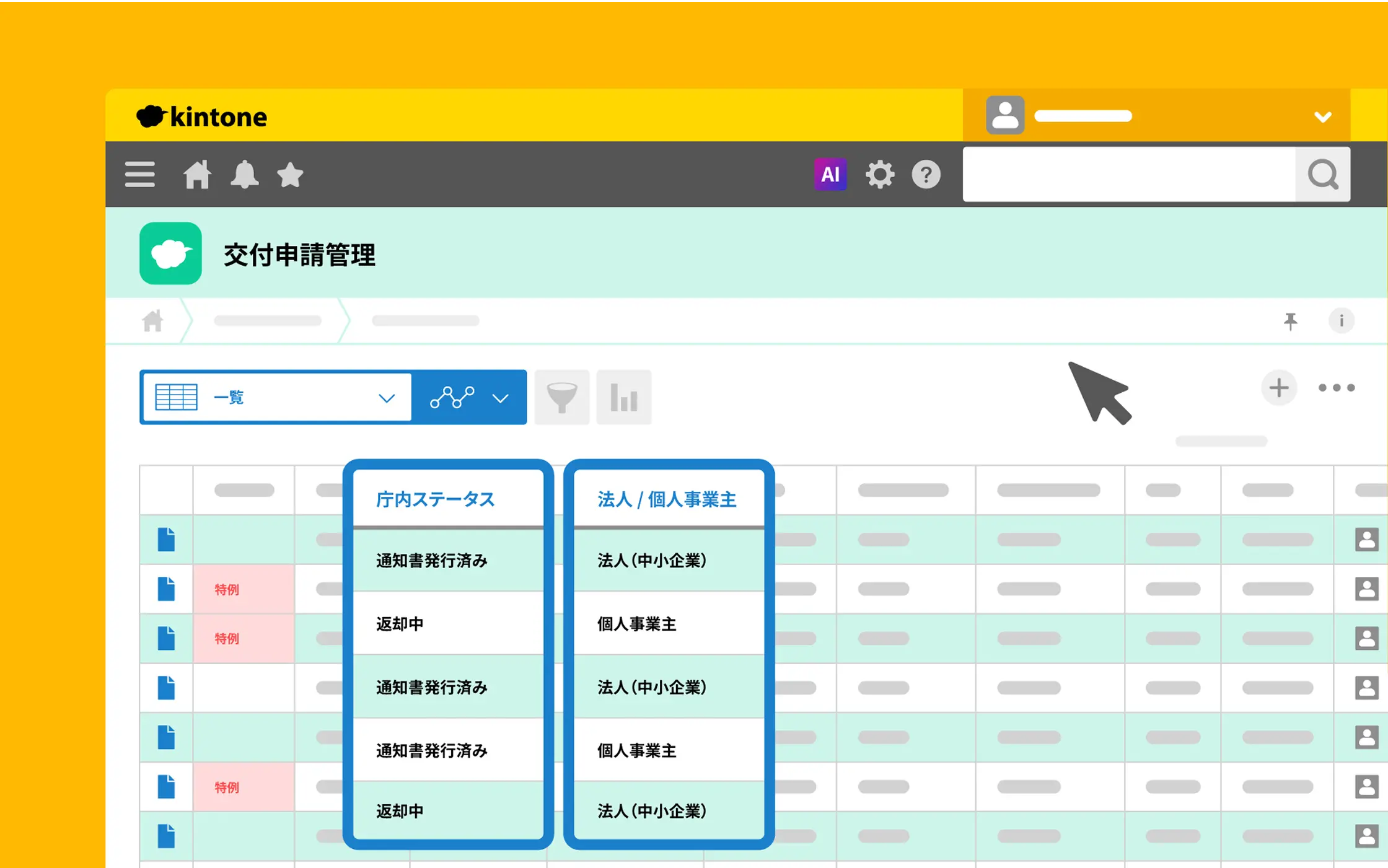Add a new record with plus button

tap(1279, 388)
